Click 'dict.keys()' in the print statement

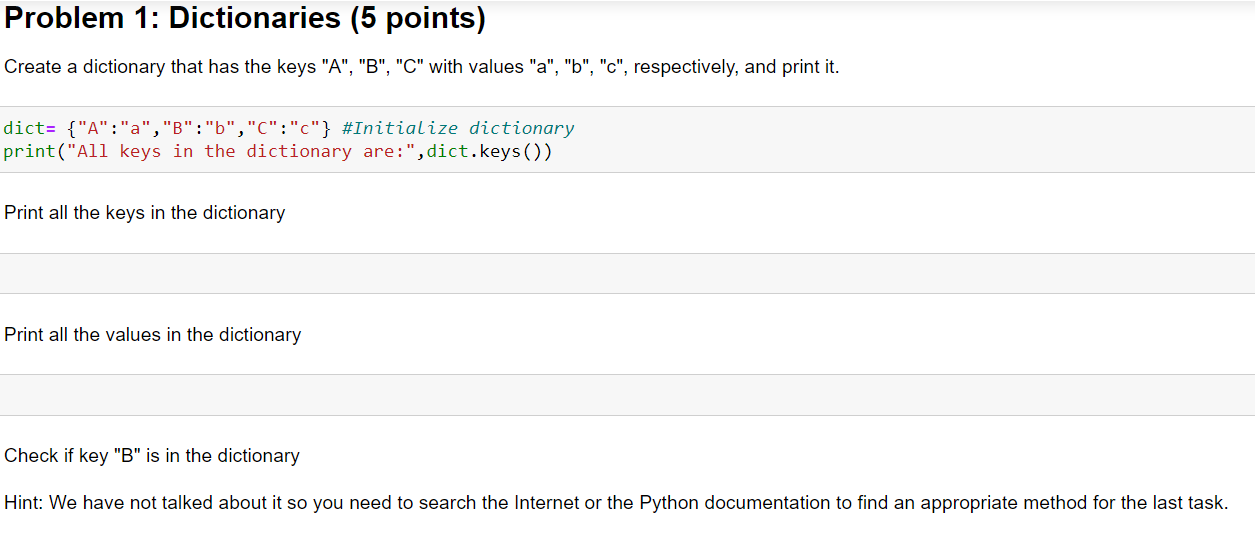point(489,152)
